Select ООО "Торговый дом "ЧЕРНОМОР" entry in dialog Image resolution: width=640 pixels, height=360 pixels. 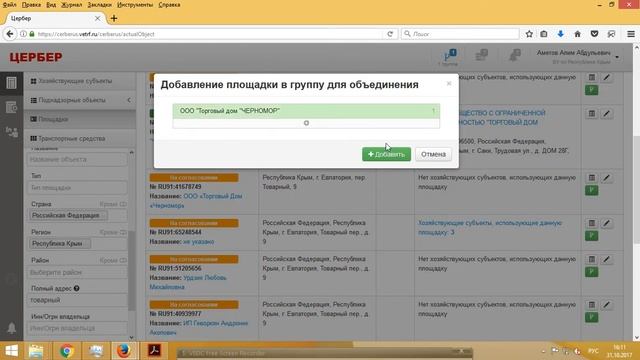(306, 111)
